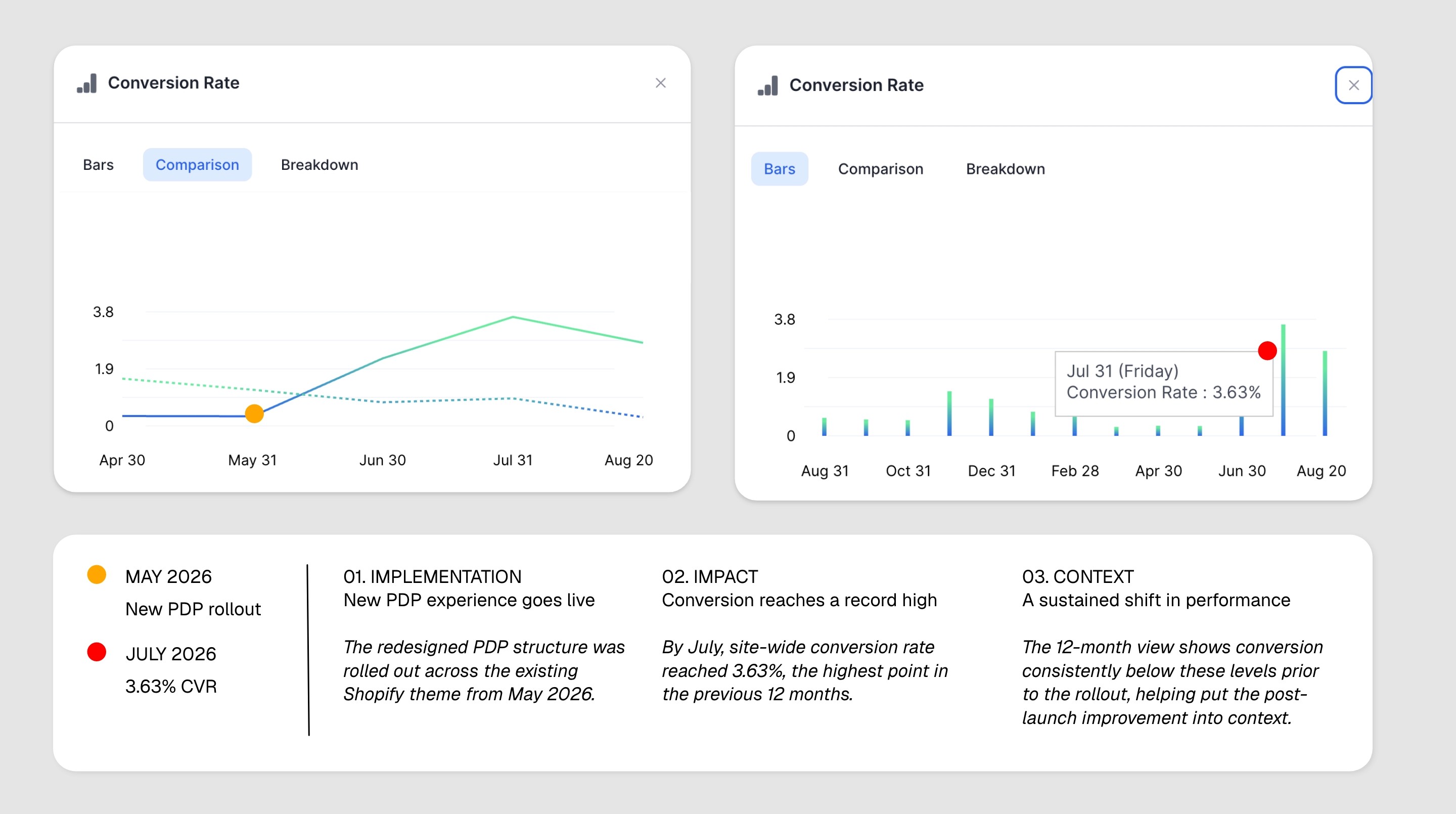Click the 'MAY 2026' legend heading
This screenshot has width=1456, height=814.
pyautogui.click(x=168, y=576)
